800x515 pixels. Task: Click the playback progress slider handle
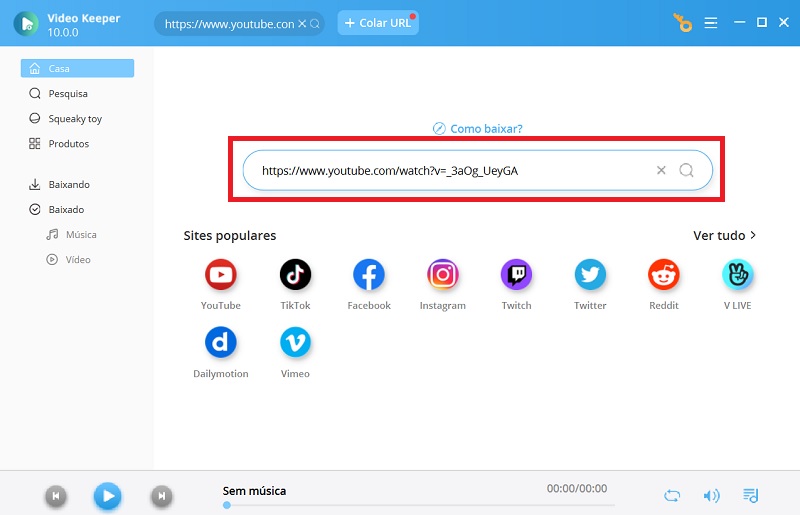[x=227, y=505]
